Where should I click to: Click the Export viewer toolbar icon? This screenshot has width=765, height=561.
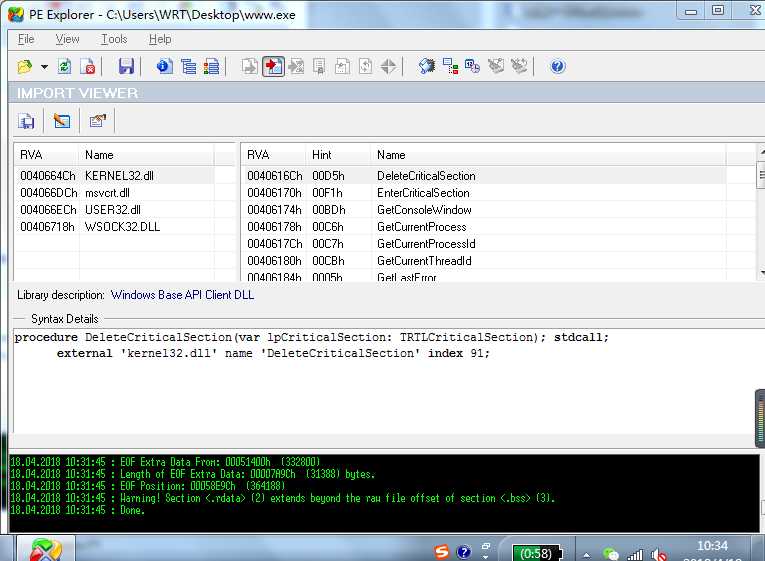(250, 66)
